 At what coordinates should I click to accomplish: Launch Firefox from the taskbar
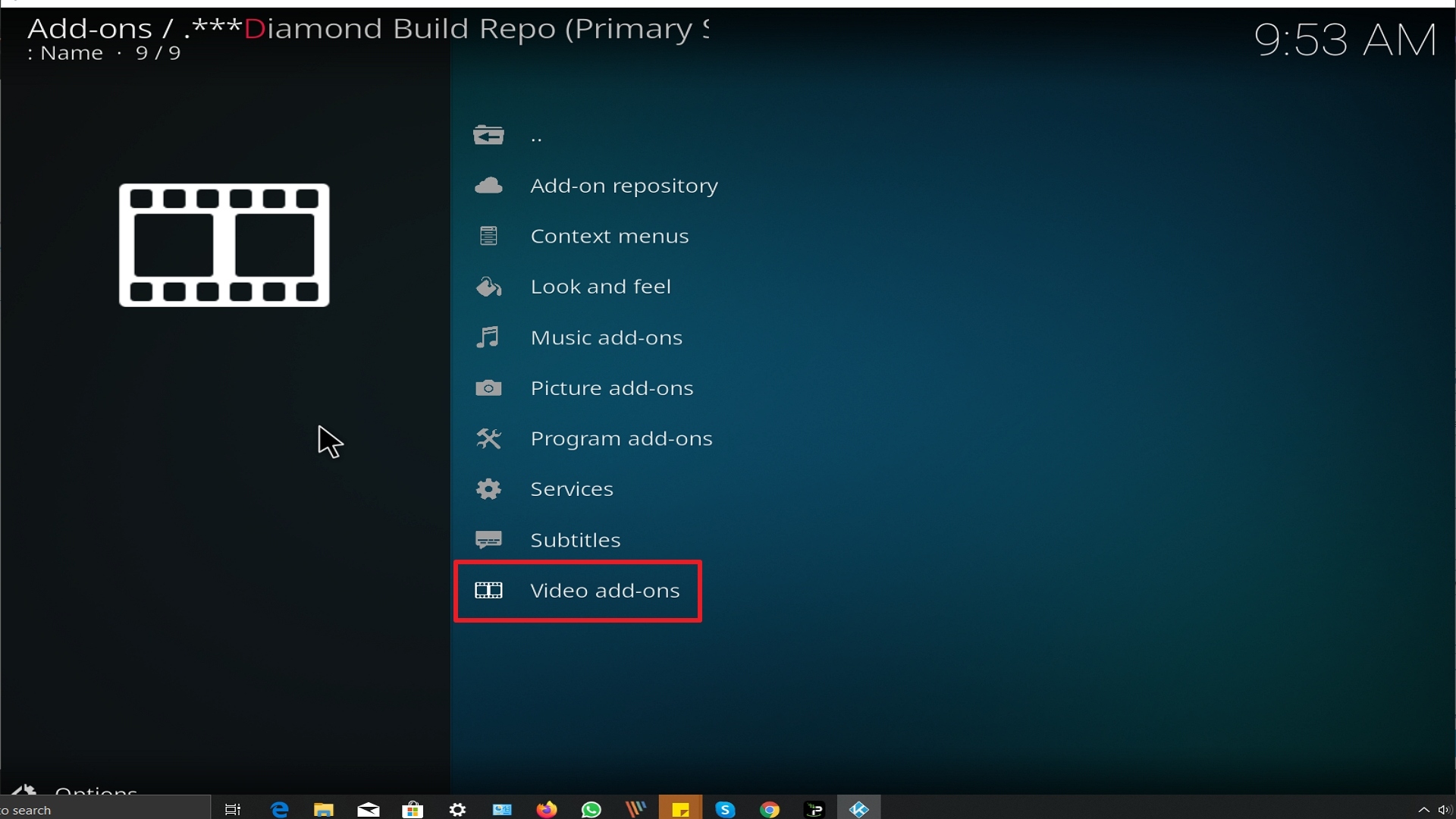(x=546, y=810)
